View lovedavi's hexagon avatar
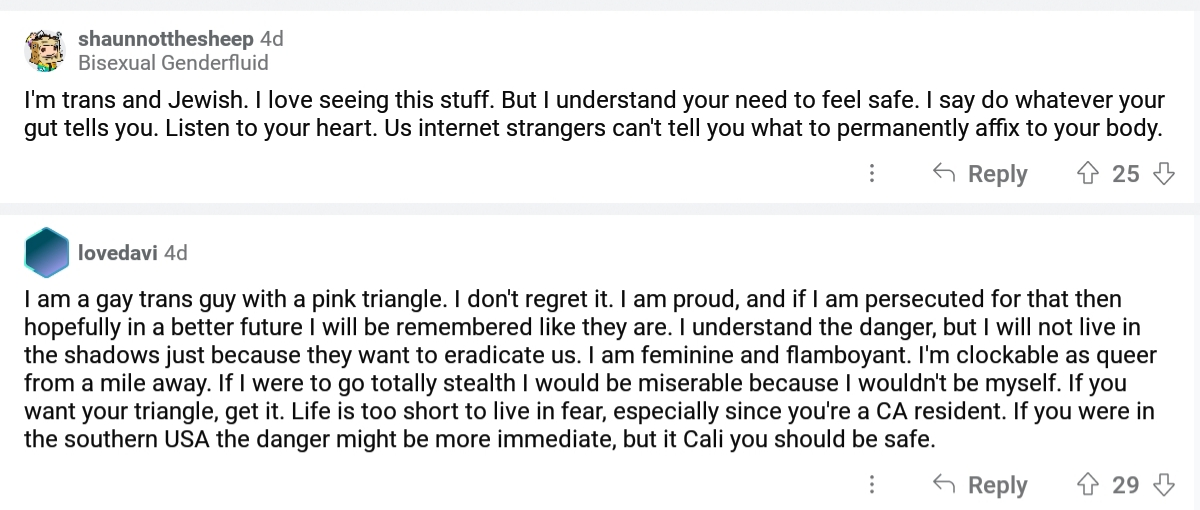1200x510 pixels. point(46,252)
